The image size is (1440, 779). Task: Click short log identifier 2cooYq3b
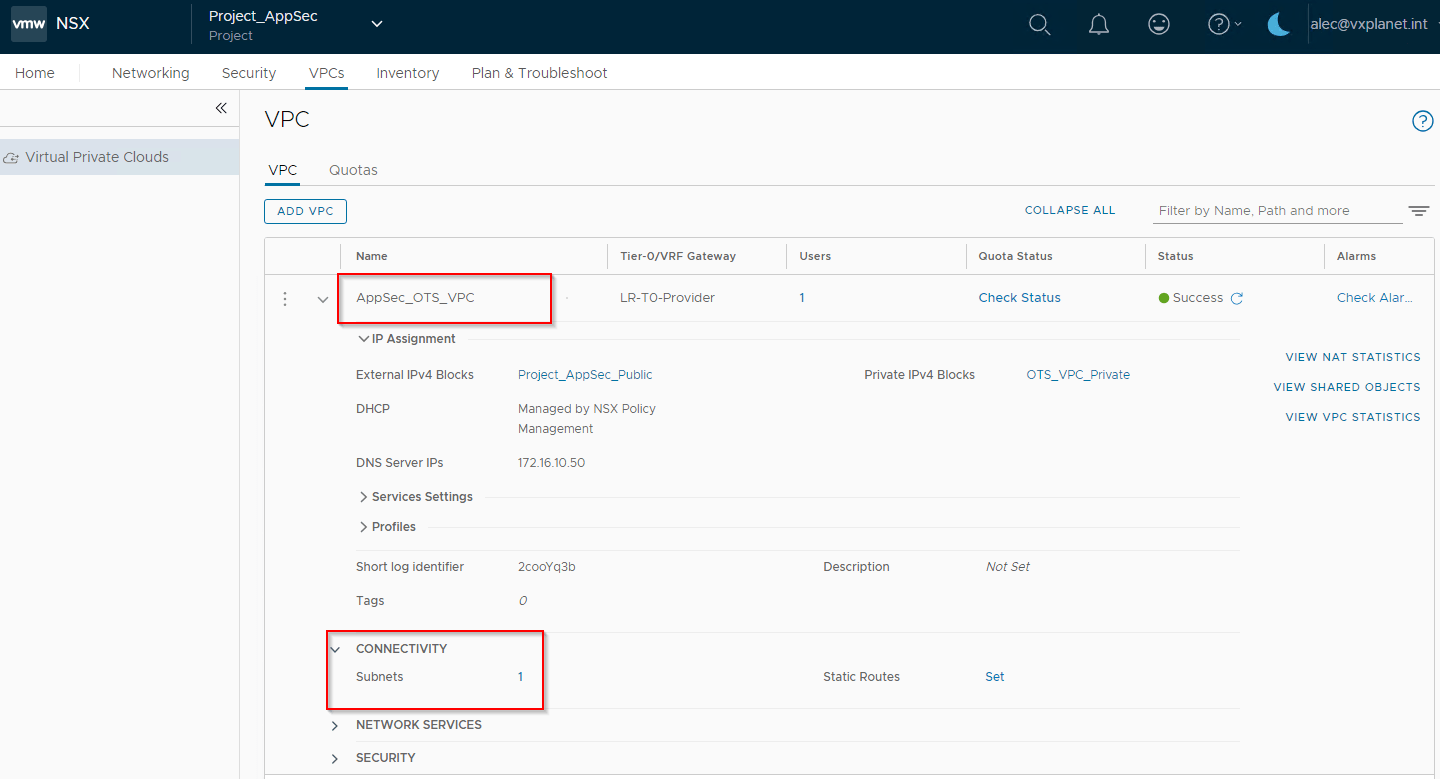point(547,567)
